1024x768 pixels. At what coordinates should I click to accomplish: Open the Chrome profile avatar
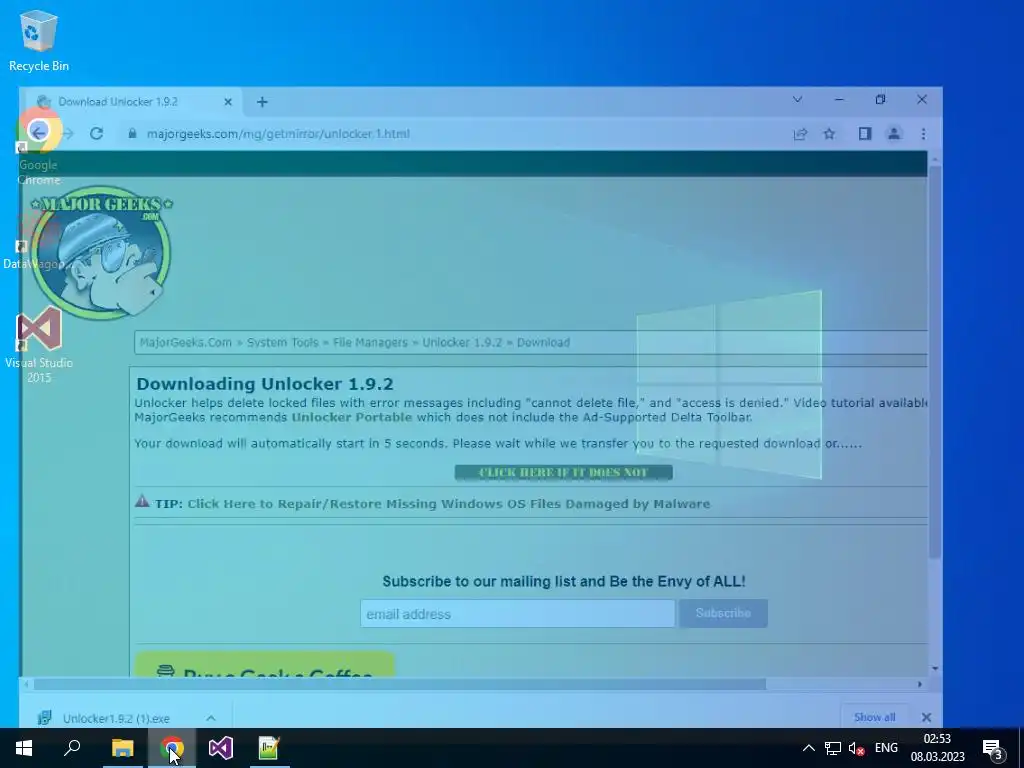[894, 134]
